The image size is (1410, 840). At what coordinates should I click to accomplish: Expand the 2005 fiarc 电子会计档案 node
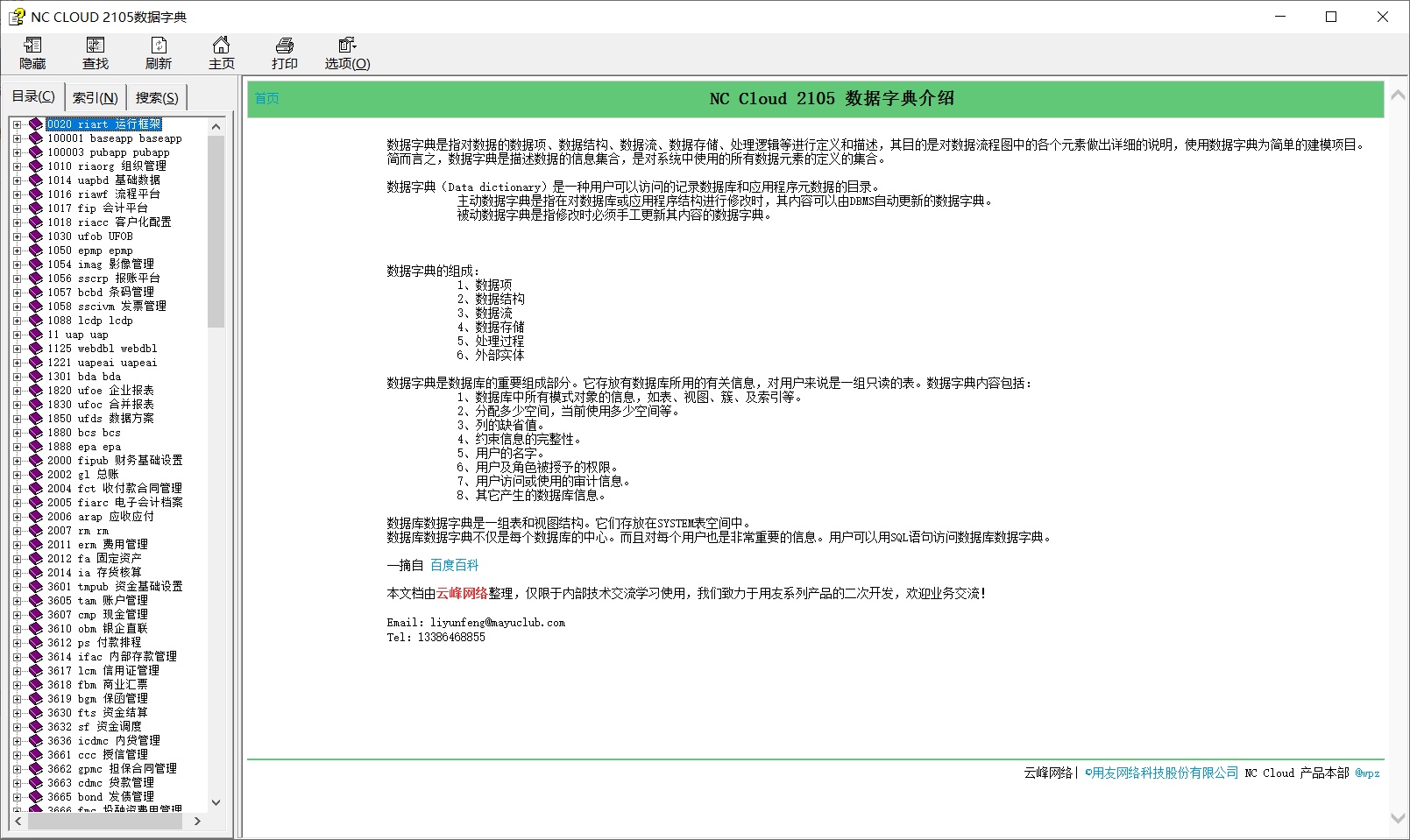point(19,502)
